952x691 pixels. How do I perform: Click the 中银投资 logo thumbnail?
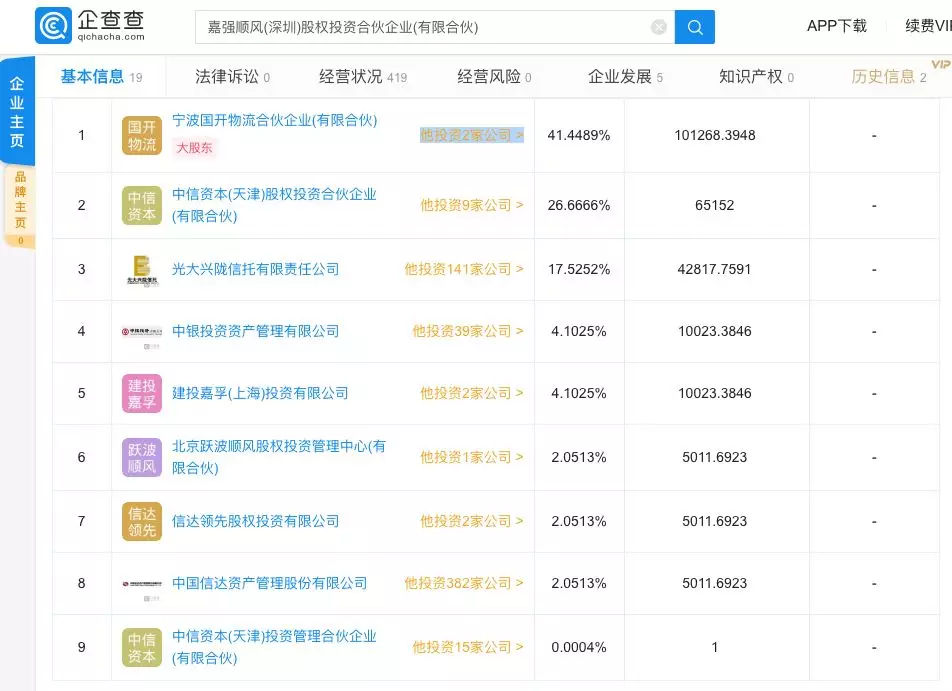coord(141,332)
